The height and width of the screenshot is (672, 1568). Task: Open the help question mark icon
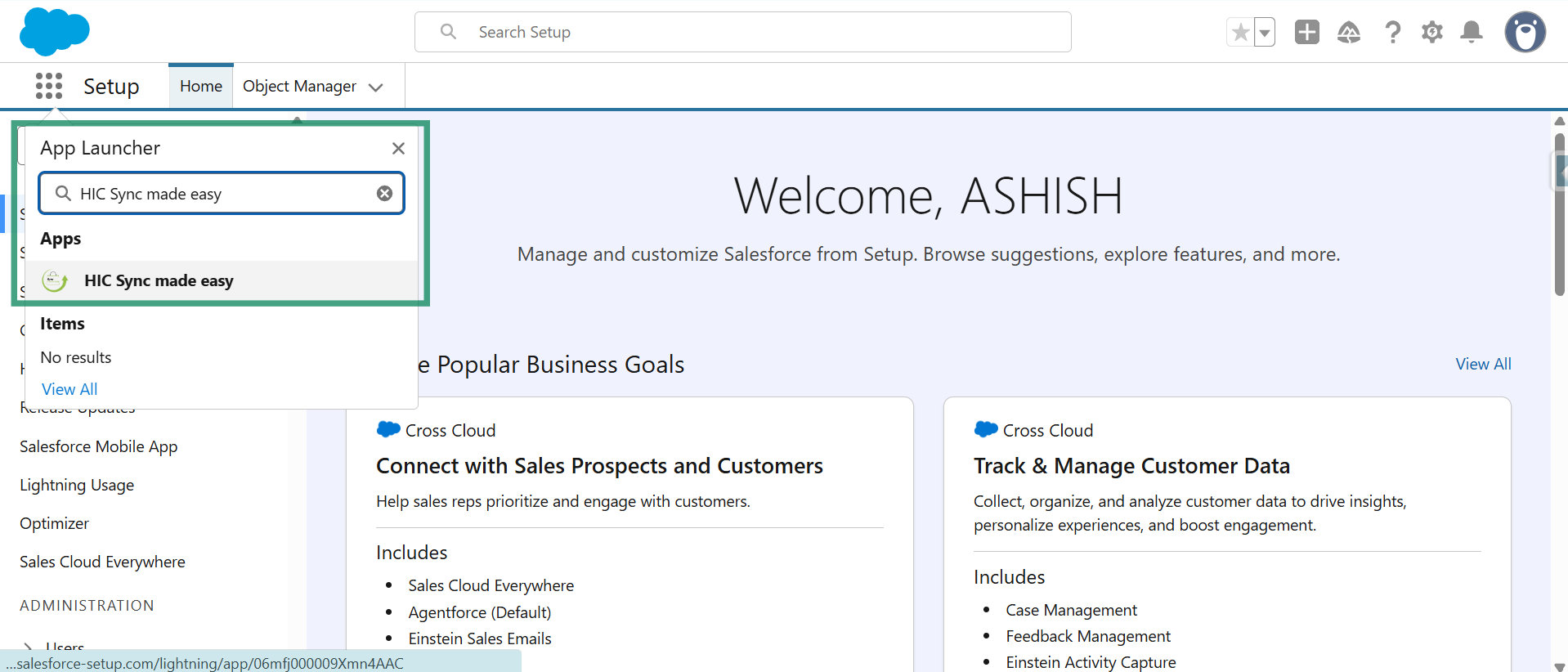[1392, 33]
